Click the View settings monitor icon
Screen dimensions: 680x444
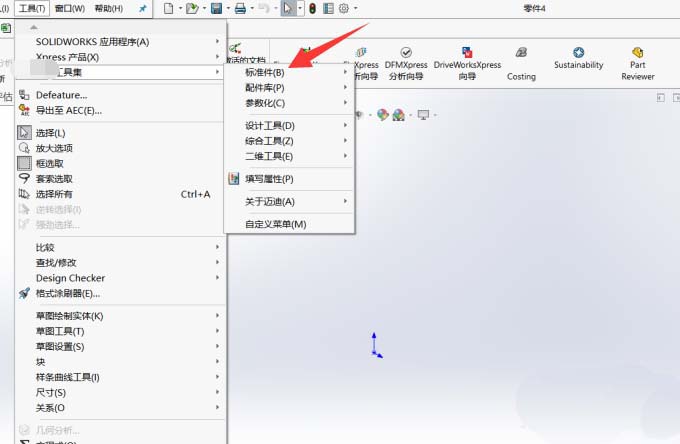(423, 114)
